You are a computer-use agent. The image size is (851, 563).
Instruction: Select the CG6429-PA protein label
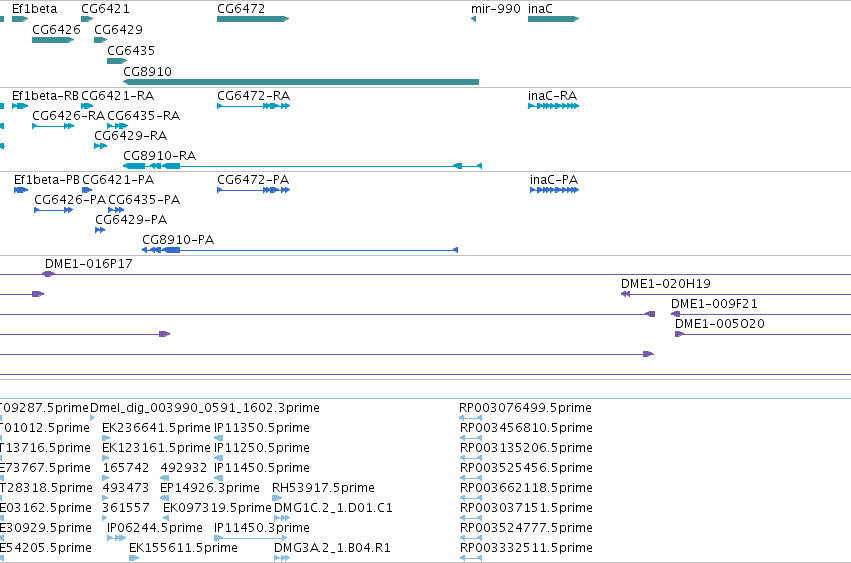point(131,220)
